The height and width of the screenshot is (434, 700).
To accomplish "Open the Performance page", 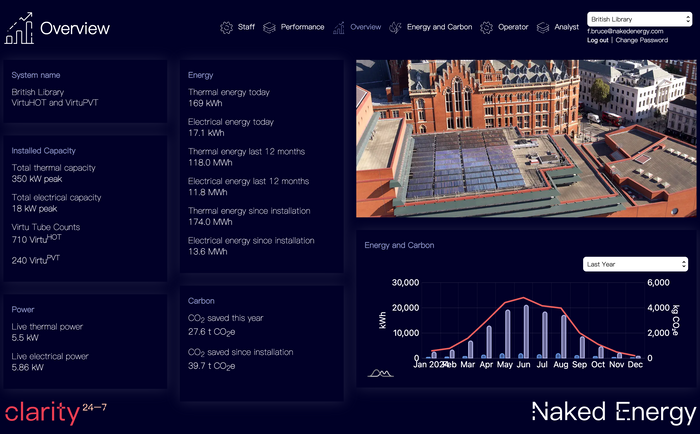I will (302, 27).
